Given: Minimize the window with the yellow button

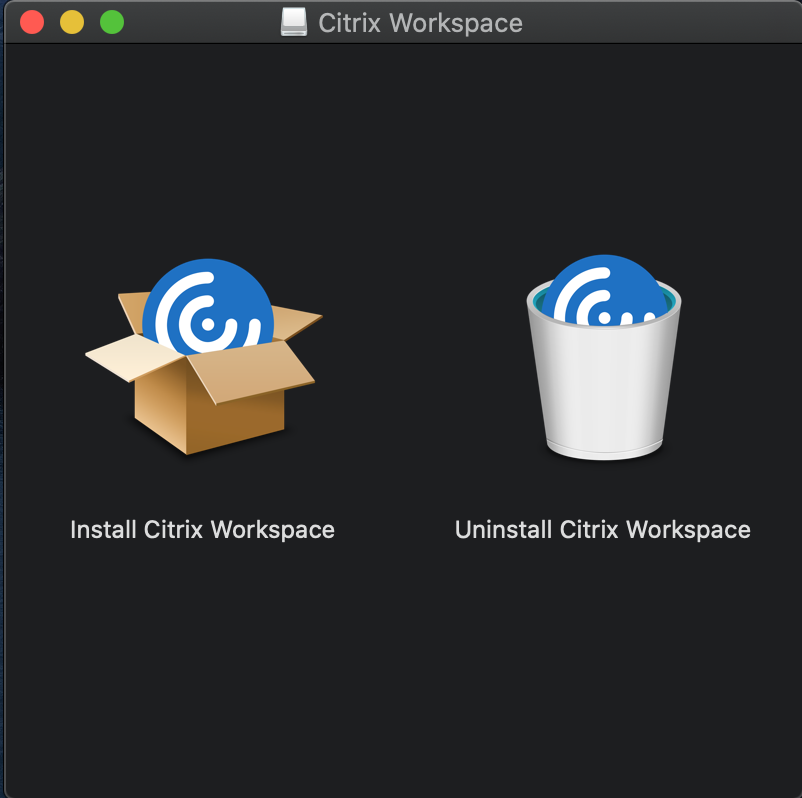Looking at the screenshot, I should 72,23.
